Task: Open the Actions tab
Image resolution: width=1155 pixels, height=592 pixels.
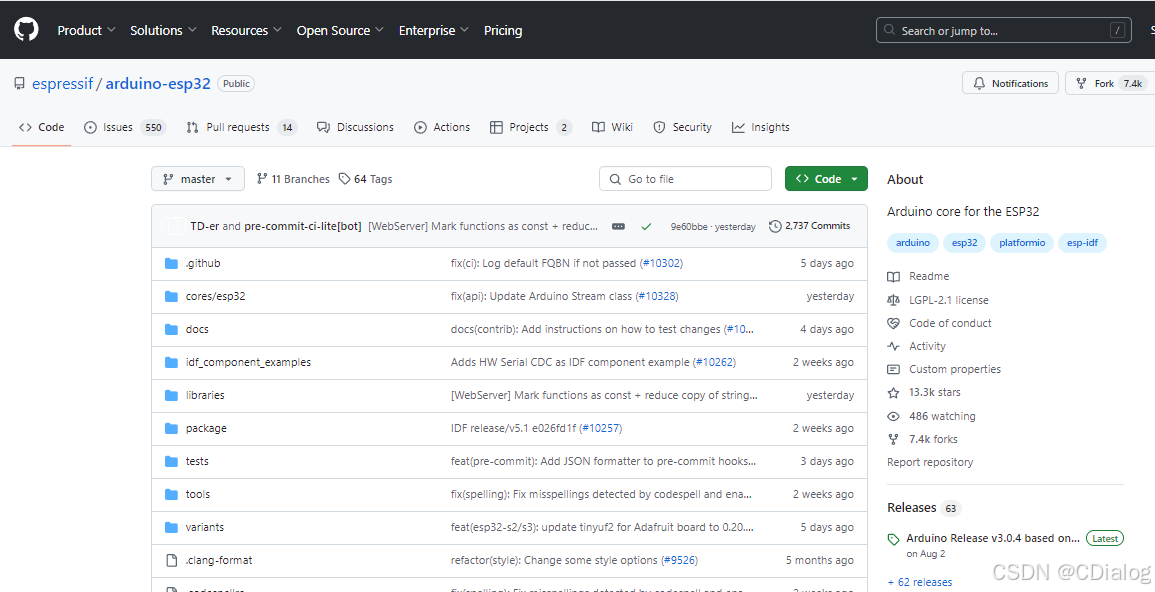Action: coord(442,127)
